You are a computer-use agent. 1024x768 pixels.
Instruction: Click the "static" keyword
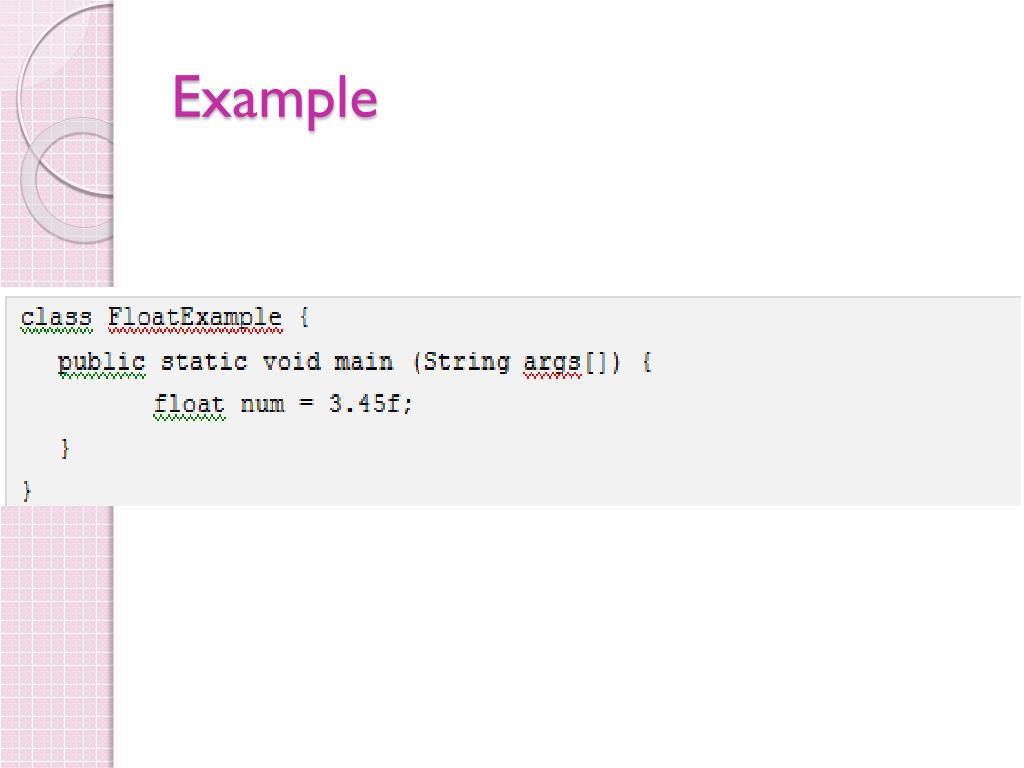point(204,361)
